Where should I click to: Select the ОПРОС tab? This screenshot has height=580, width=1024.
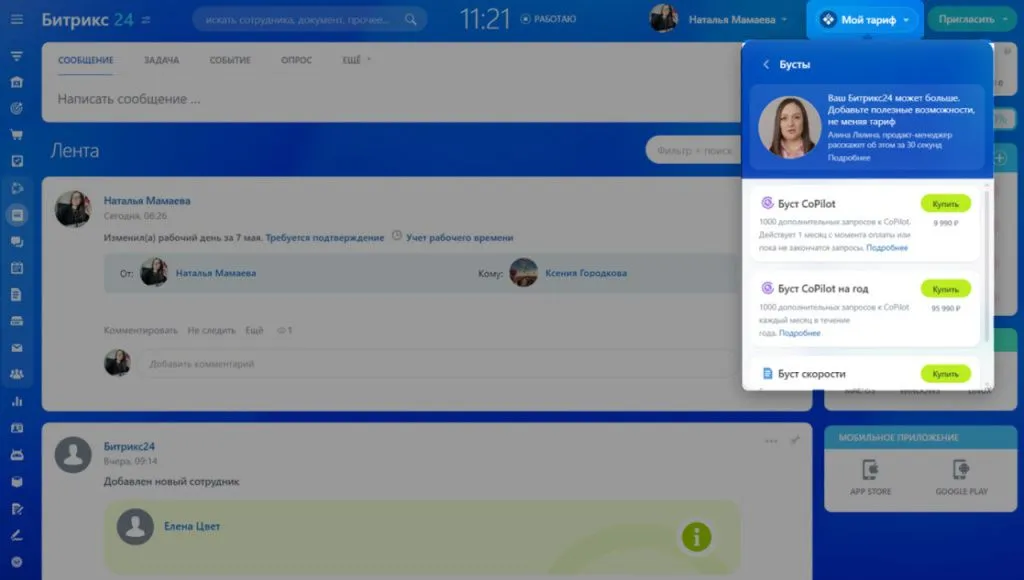(296, 60)
